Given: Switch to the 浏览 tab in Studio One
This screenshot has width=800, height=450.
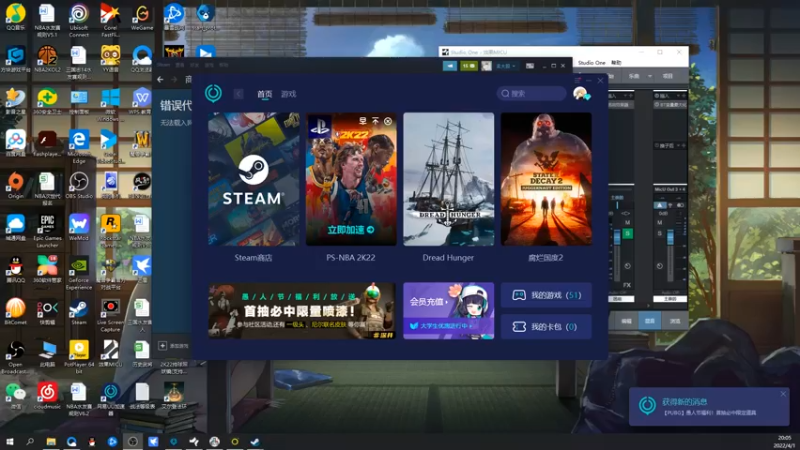Looking at the screenshot, I should 675,321.
